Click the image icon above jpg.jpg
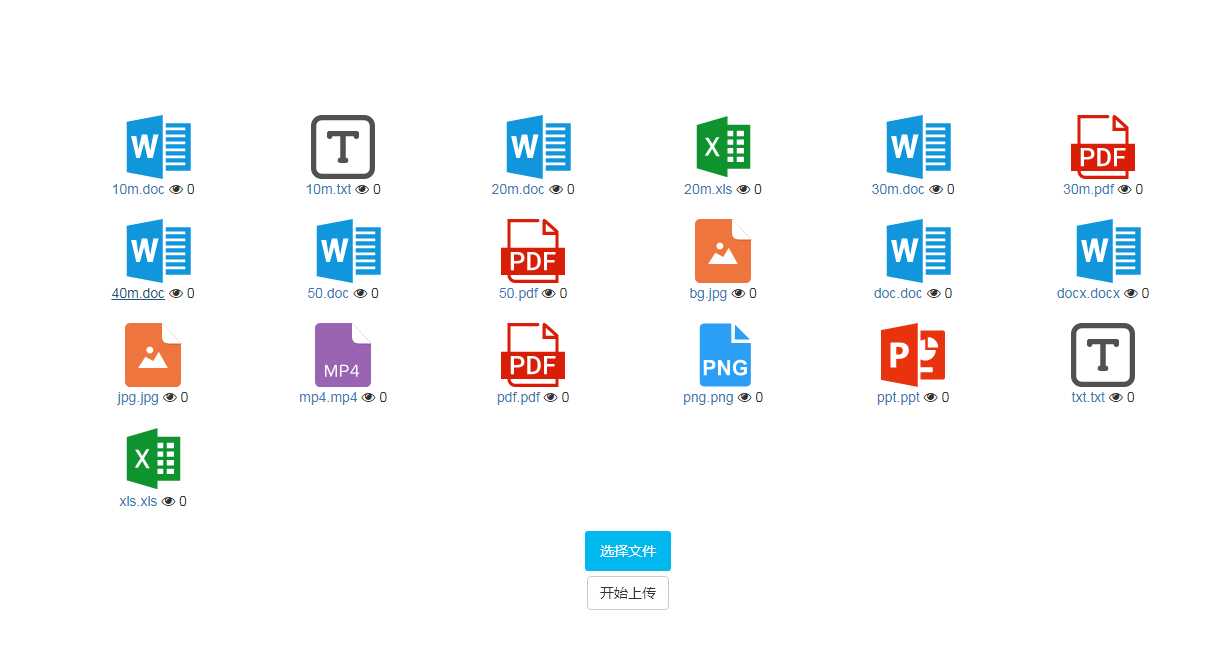The width and height of the screenshot is (1211, 662). click(153, 355)
